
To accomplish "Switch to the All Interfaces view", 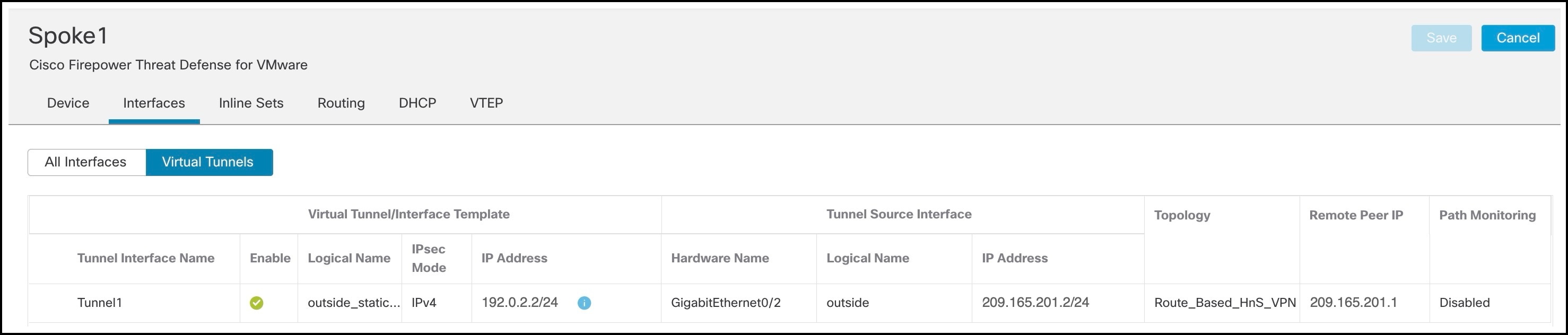I will [86, 162].
